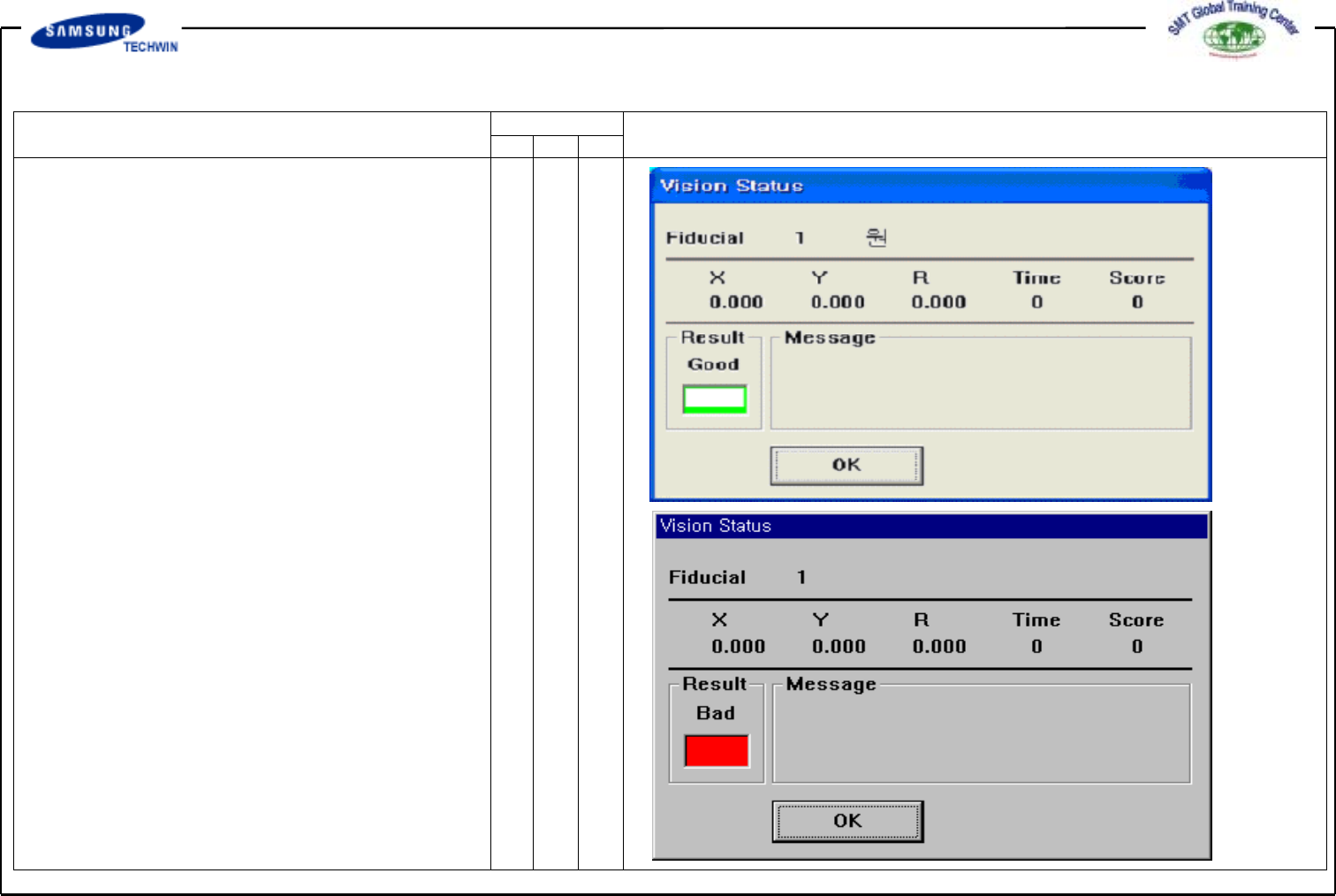Screen dimensions: 1336x896
Task: Click the Y value 0.000 in the Good-result dialog
Action: pos(838,302)
